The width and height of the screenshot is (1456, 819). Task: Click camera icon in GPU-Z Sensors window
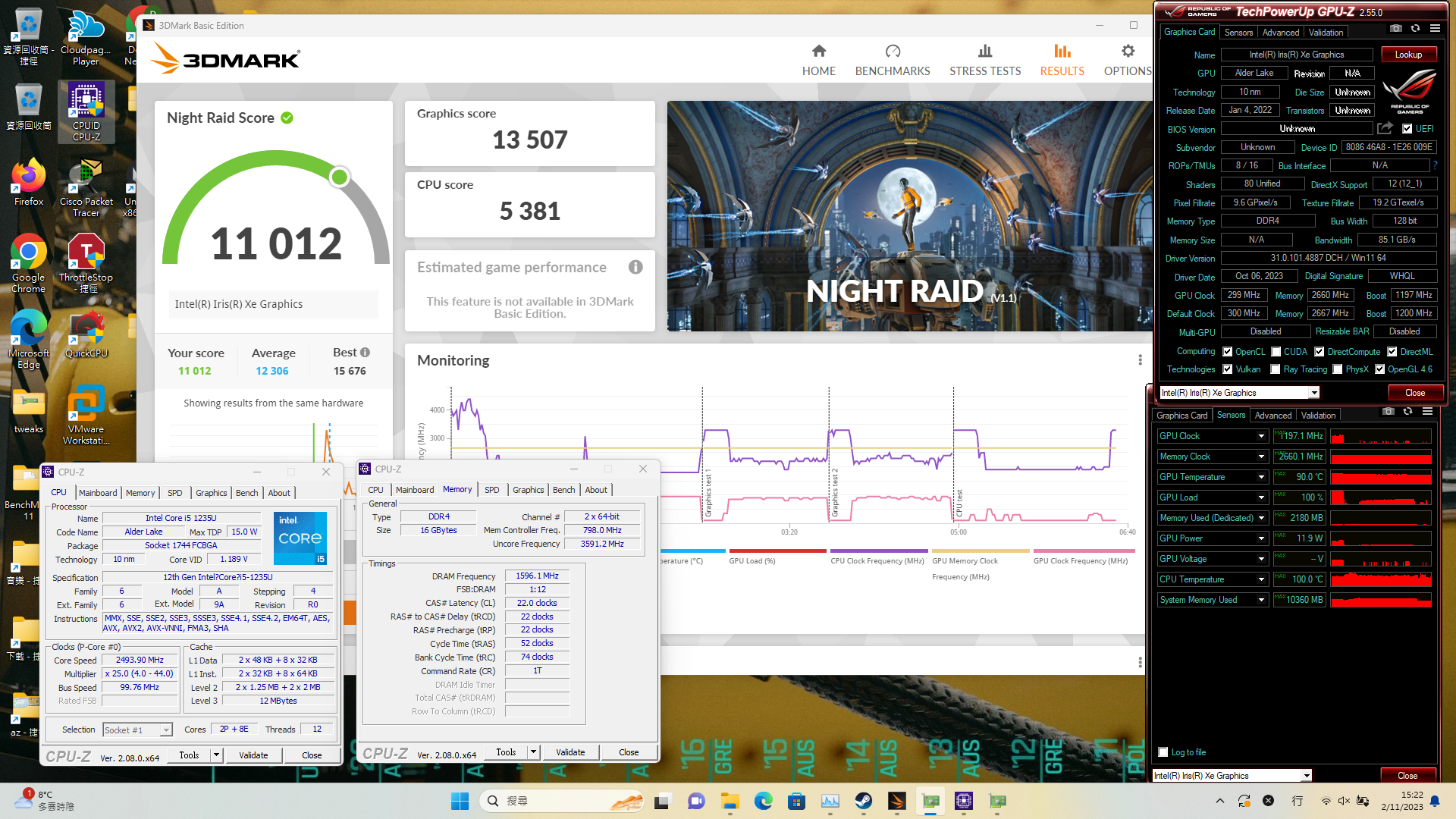click(1389, 412)
